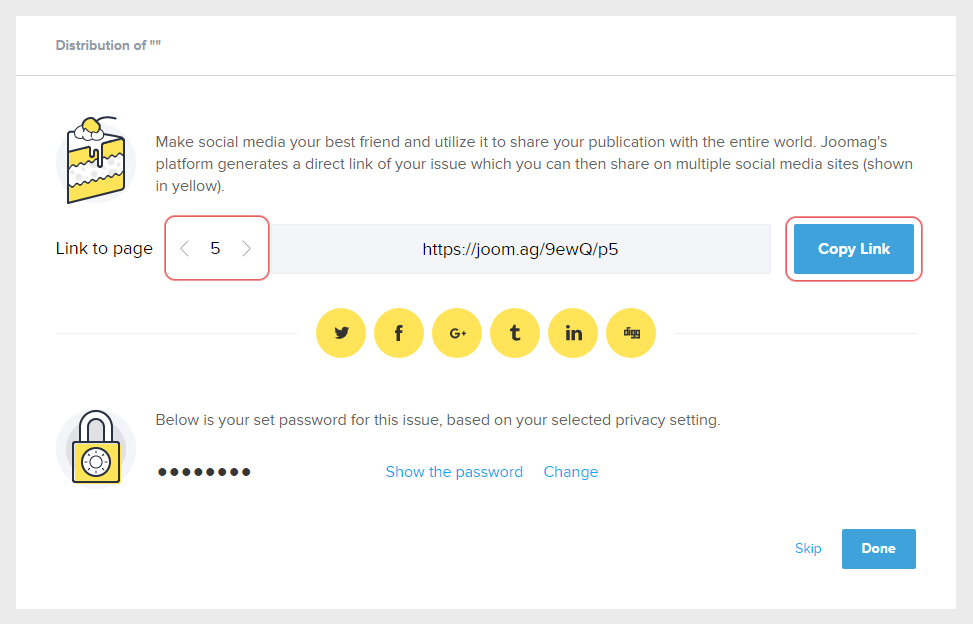Viewport: 973px width, 624px height.
Task: Reveal the password with Show the password
Action: click(x=454, y=472)
